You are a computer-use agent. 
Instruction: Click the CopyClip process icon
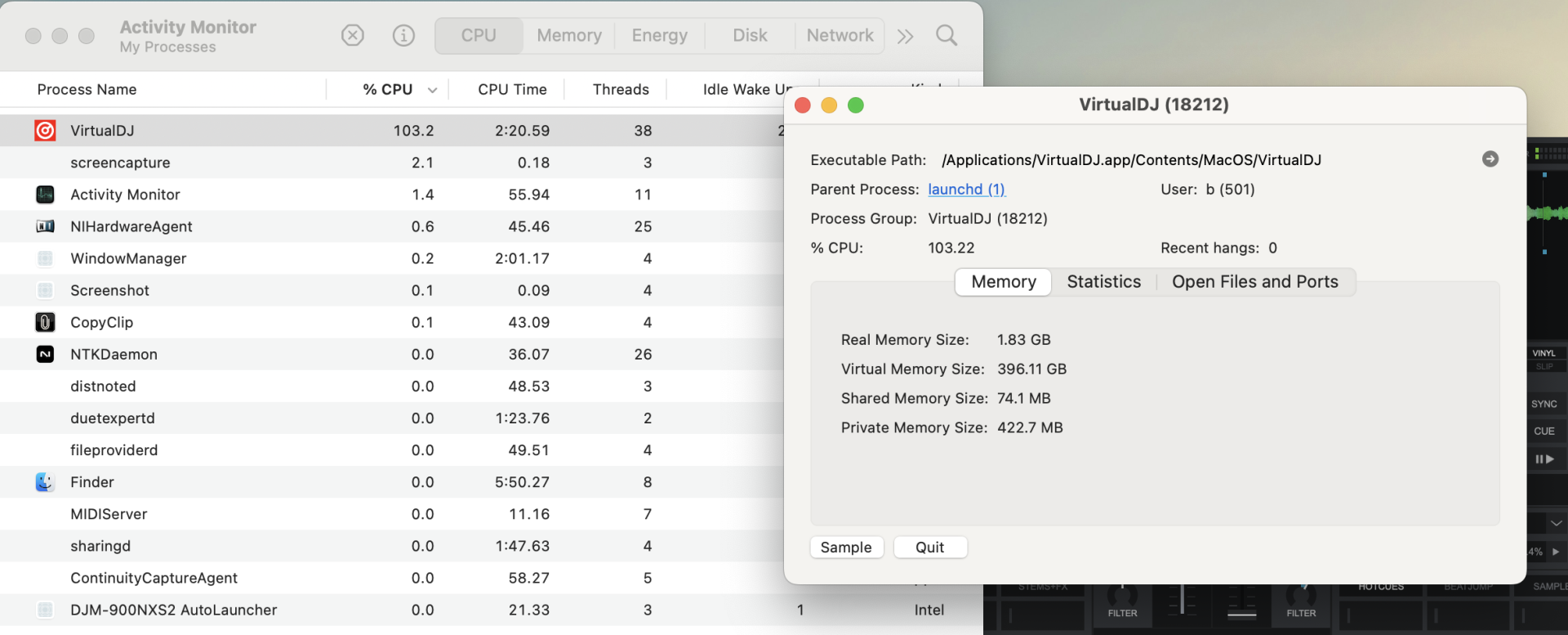[45, 323]
